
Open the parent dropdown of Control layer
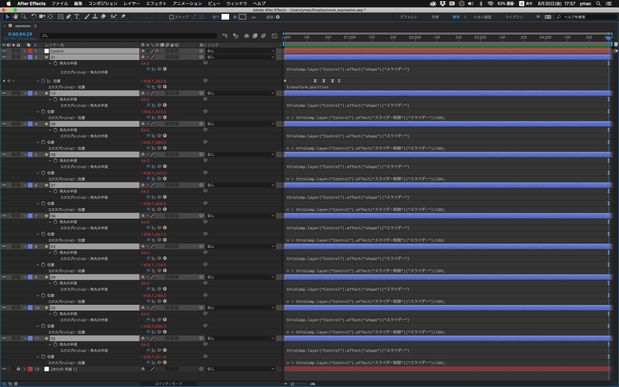pos(240,51)
